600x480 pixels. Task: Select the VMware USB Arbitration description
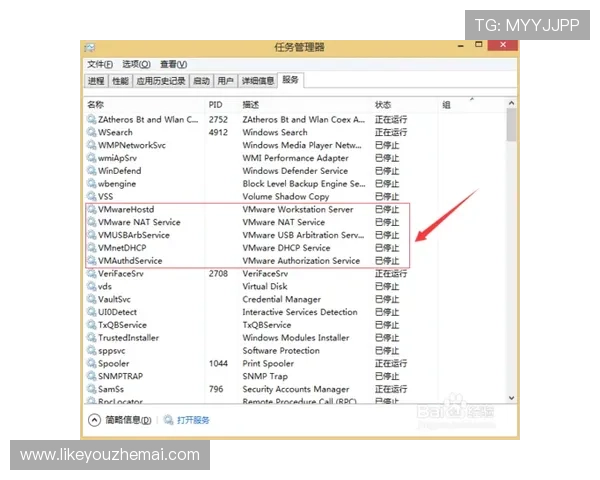(303, 235)
